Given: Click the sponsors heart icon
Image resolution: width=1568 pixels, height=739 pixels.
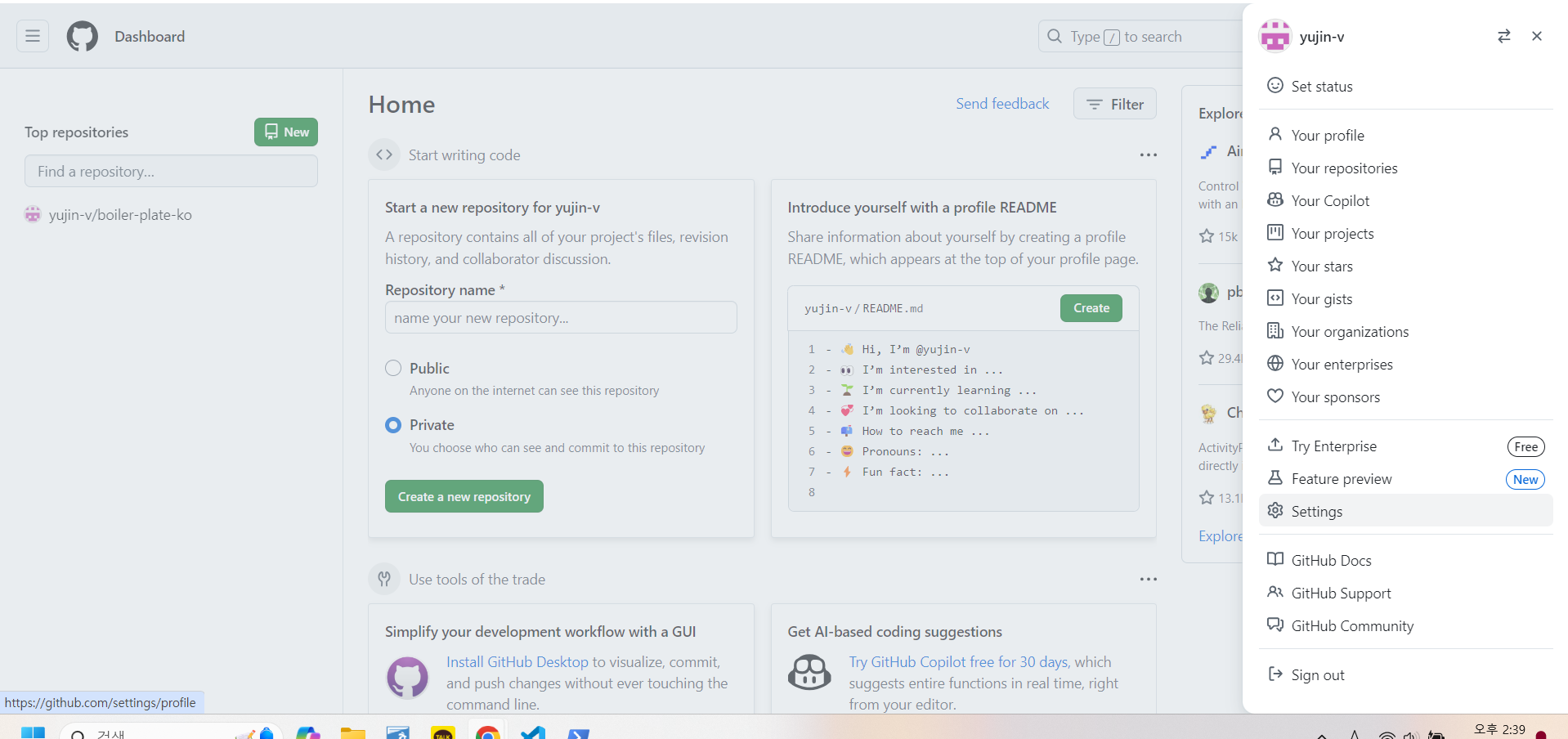Looking at the screenshot, I should 1275,396.
